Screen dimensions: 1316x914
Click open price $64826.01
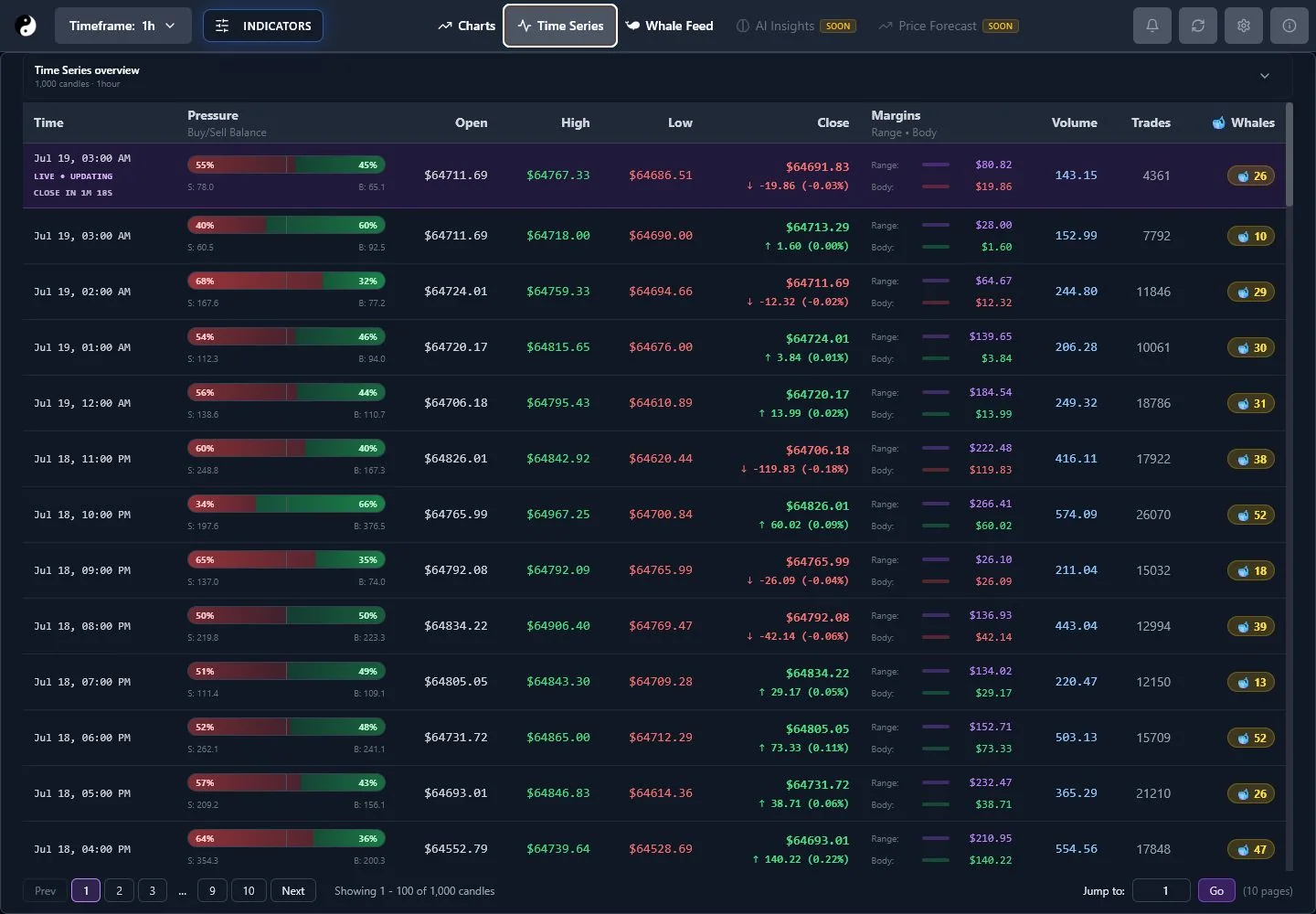(456, 459)
